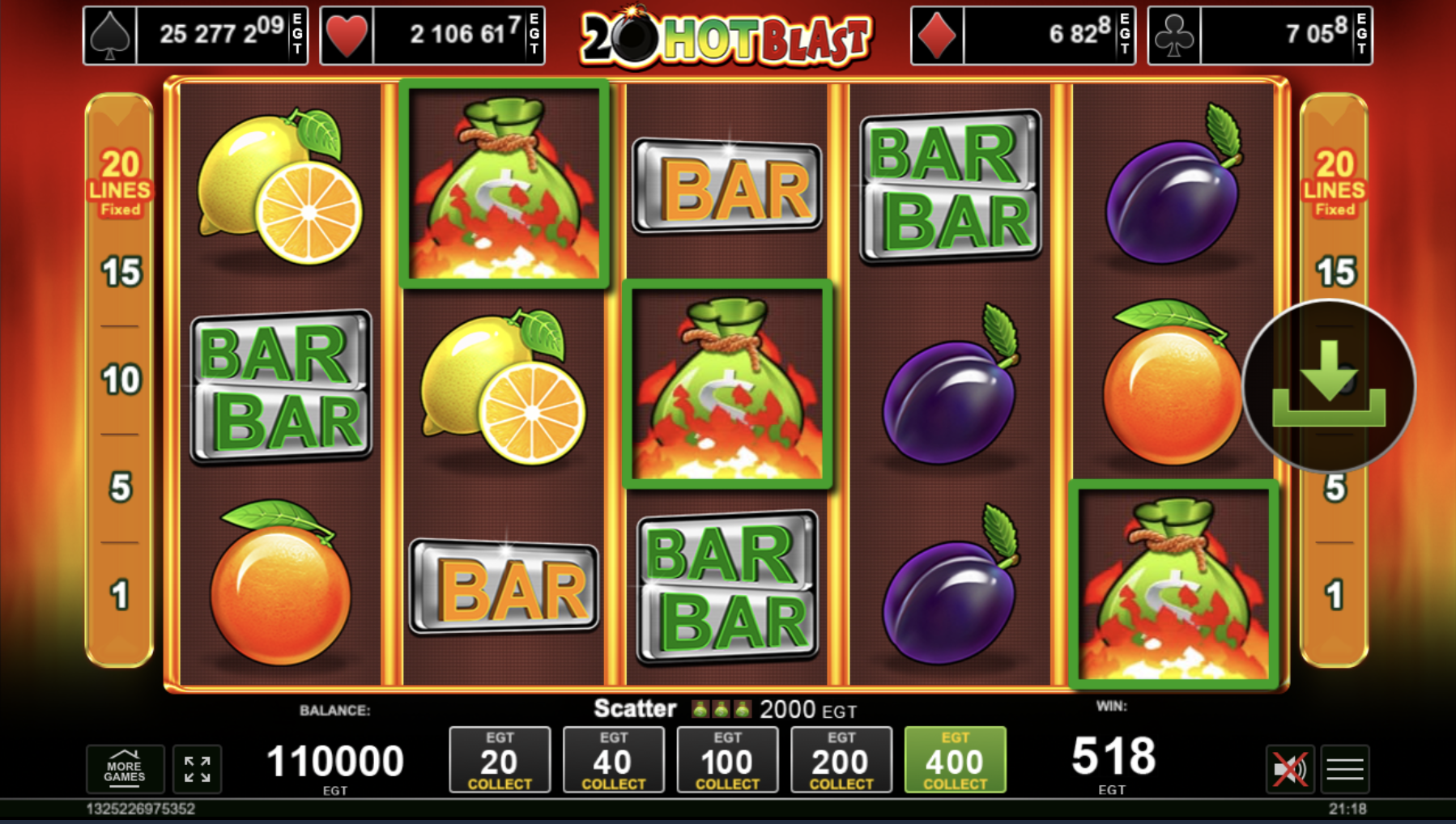Select the EGT 40 Collect bet button
This screenshot has height=824, width=1456.
coord(614,759)
